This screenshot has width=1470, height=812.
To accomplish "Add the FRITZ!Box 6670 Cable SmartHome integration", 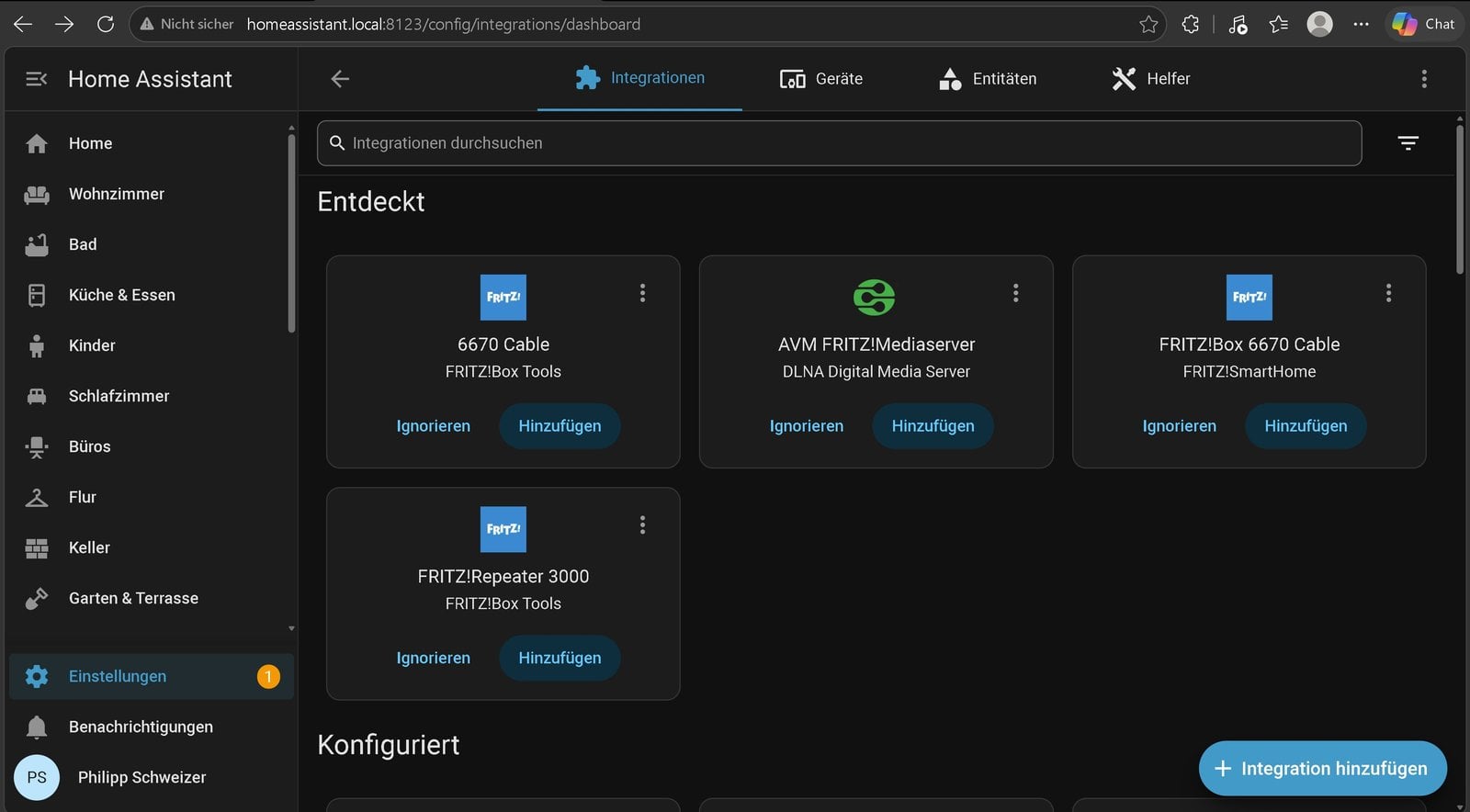I will (1306, 426).
